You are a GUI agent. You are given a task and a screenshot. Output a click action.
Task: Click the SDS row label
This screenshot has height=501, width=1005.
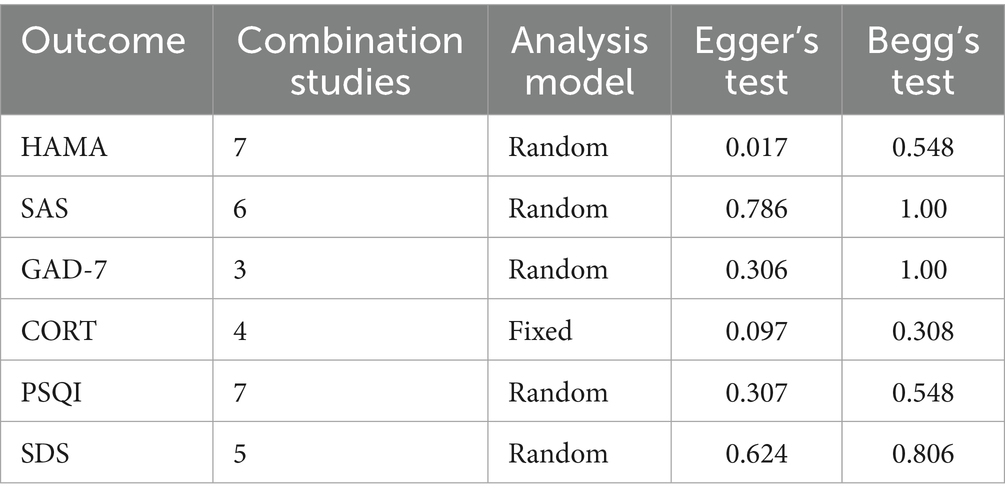point(45,453)
